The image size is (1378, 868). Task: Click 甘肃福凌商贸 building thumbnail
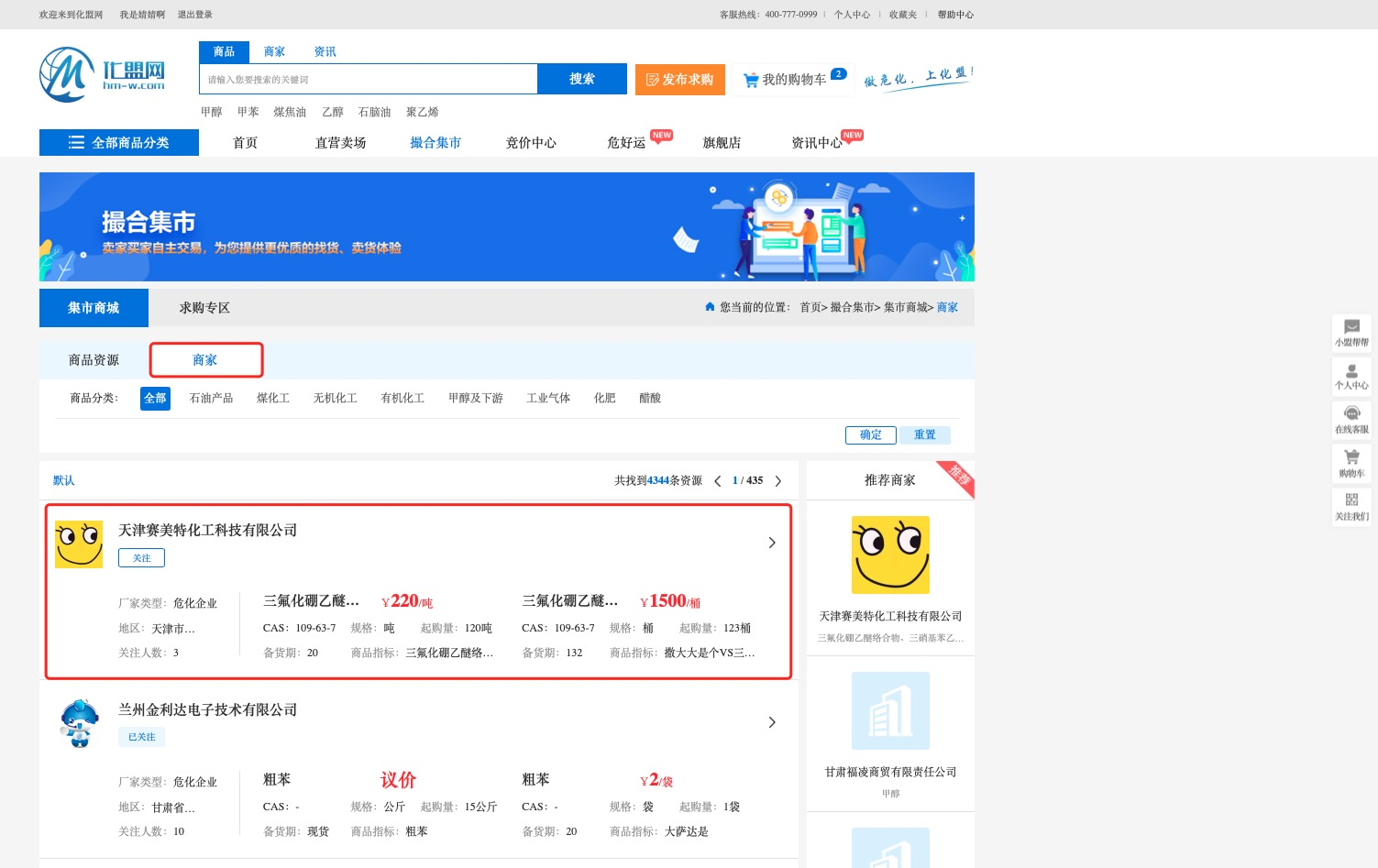pos(890,710)
